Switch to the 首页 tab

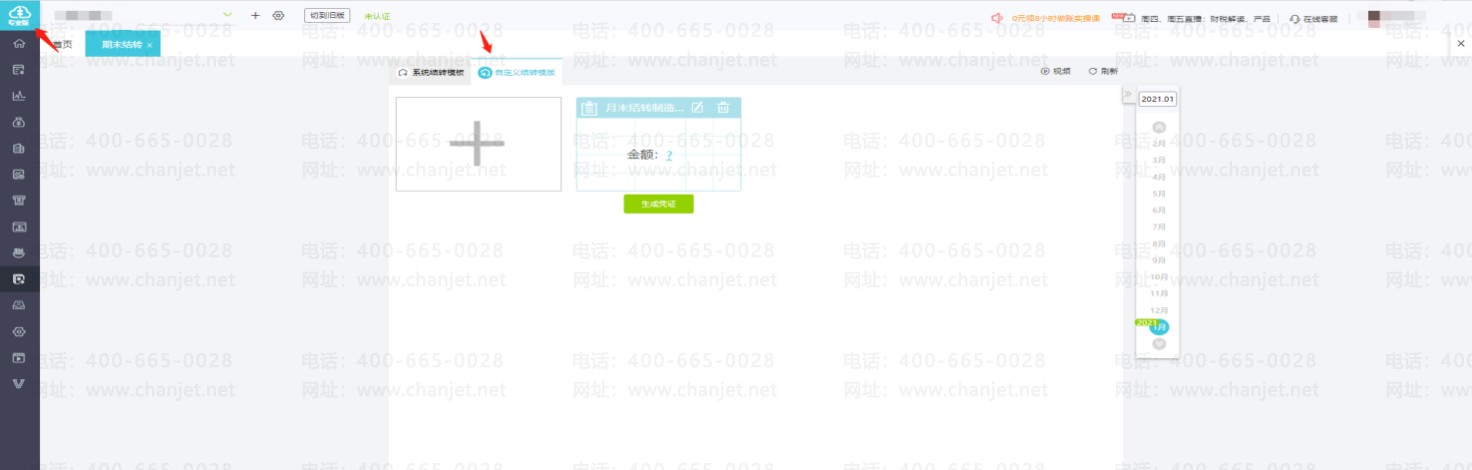tap(62, 44)
